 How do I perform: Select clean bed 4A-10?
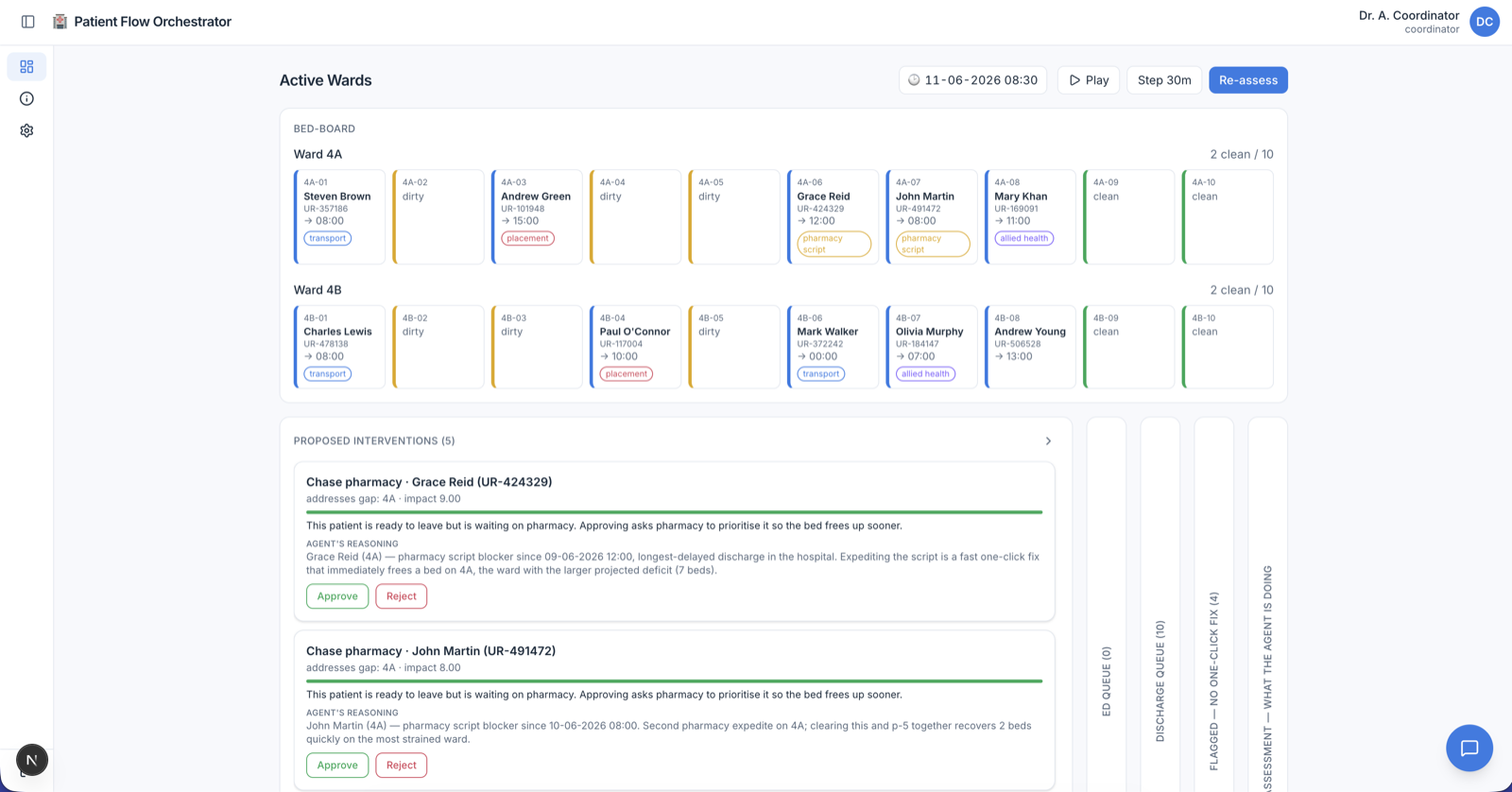[1228, 216]
